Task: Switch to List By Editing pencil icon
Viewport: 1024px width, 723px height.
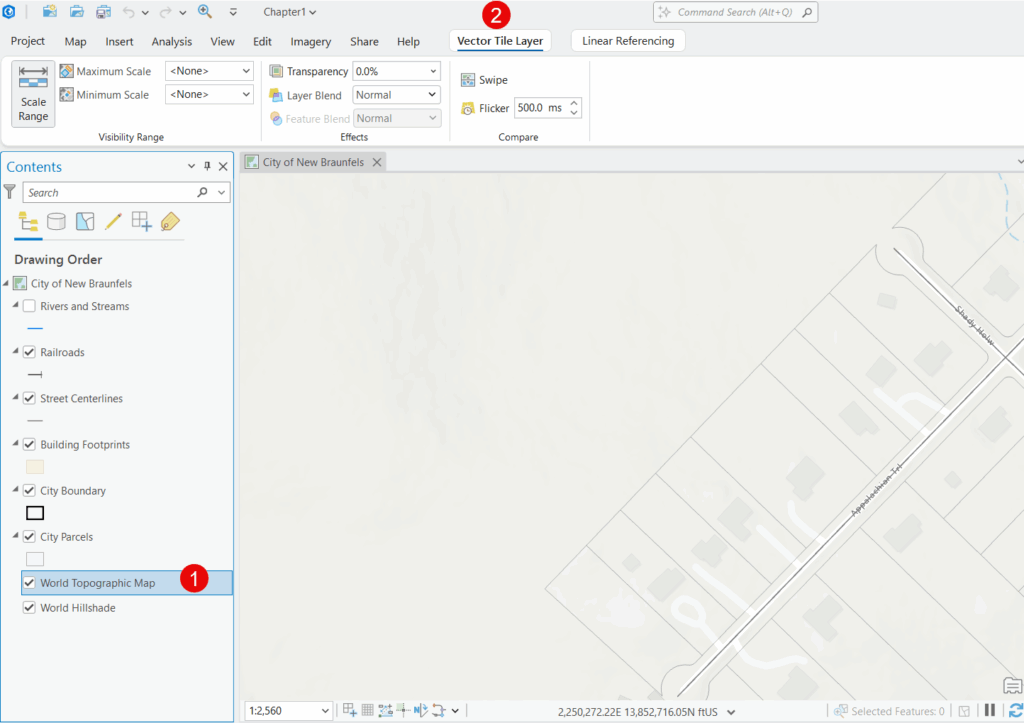Action: (x=113, y=222)
